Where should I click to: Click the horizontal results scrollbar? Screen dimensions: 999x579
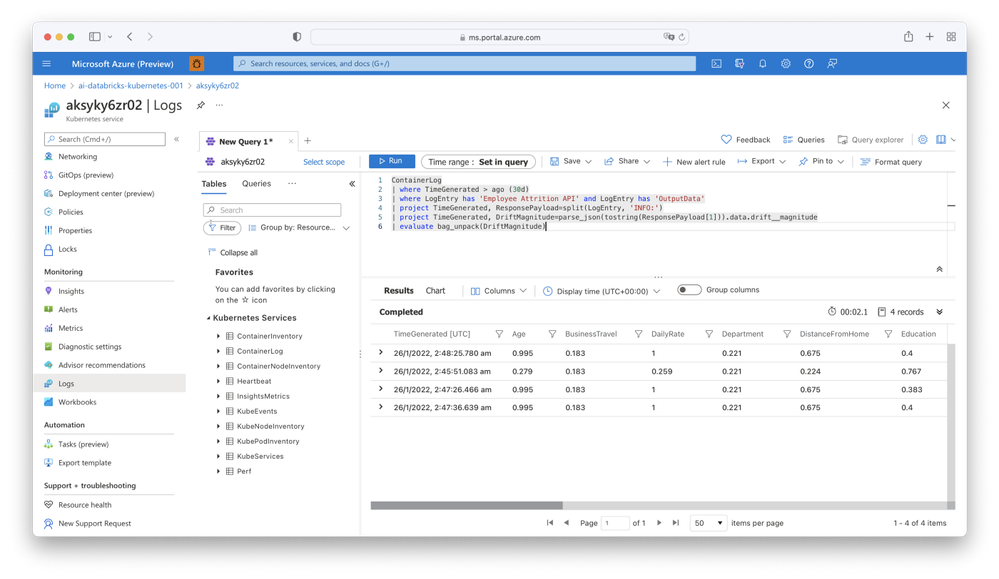pyautogui.click(x=466, y=505)
